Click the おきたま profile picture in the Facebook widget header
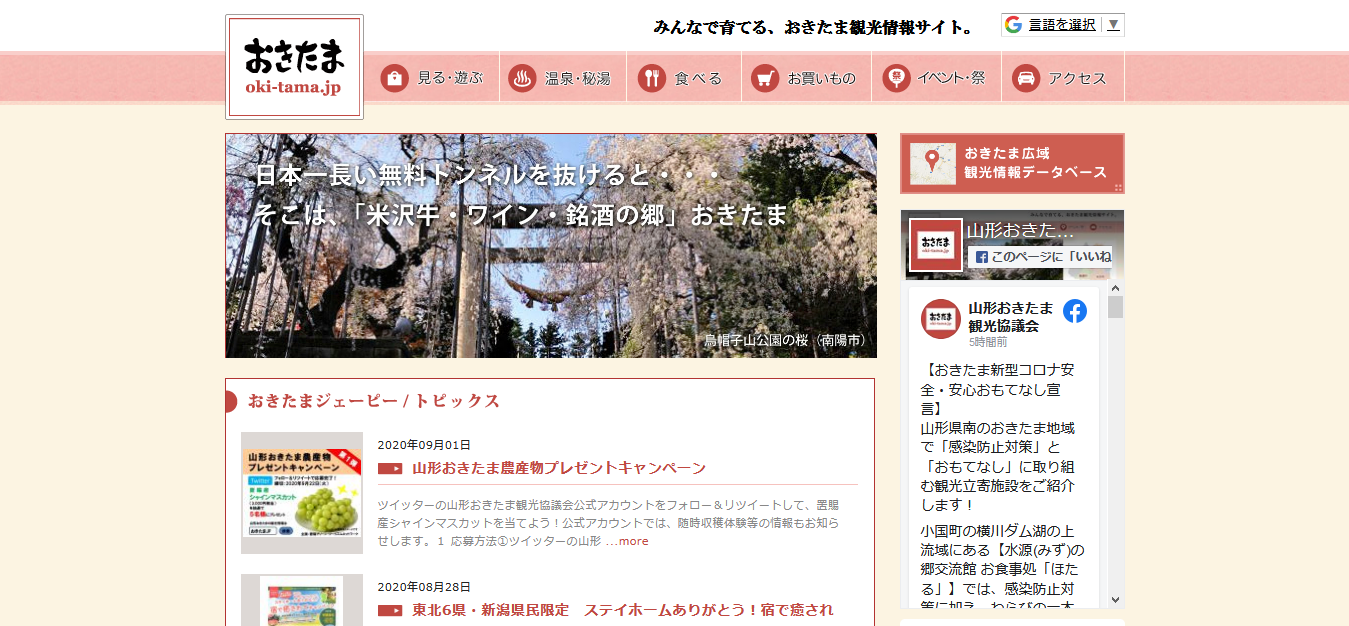Viewport: 1349px width, 626px height. [x=936, y=245]
